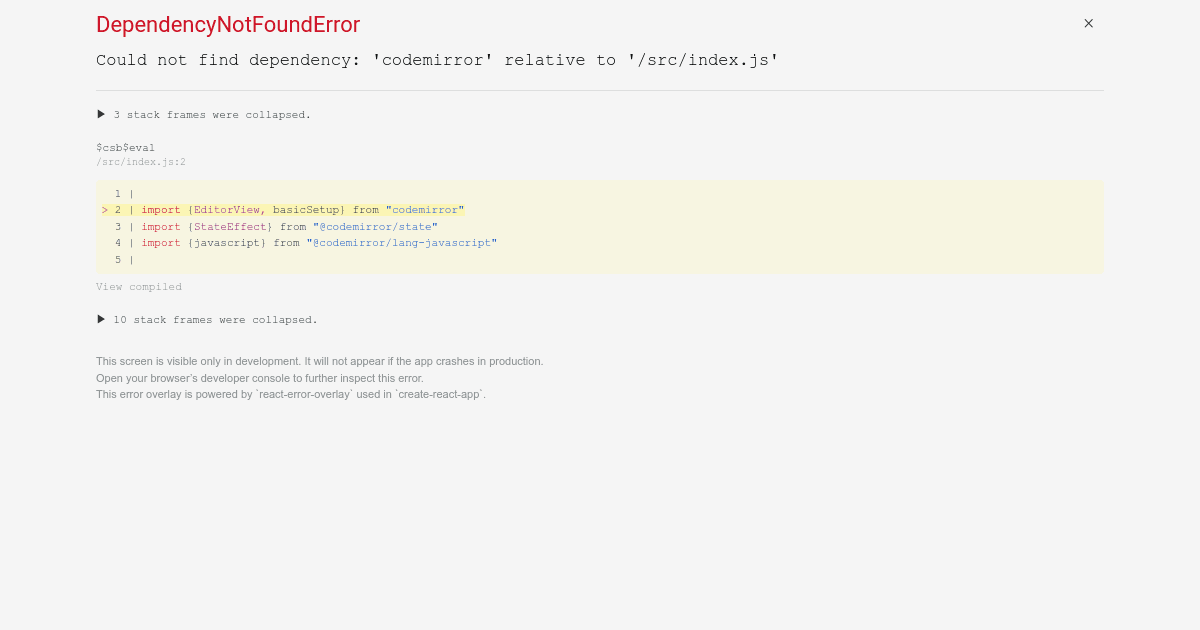
Task: Click the red arrow marker beside line 2
Action: 104,210
